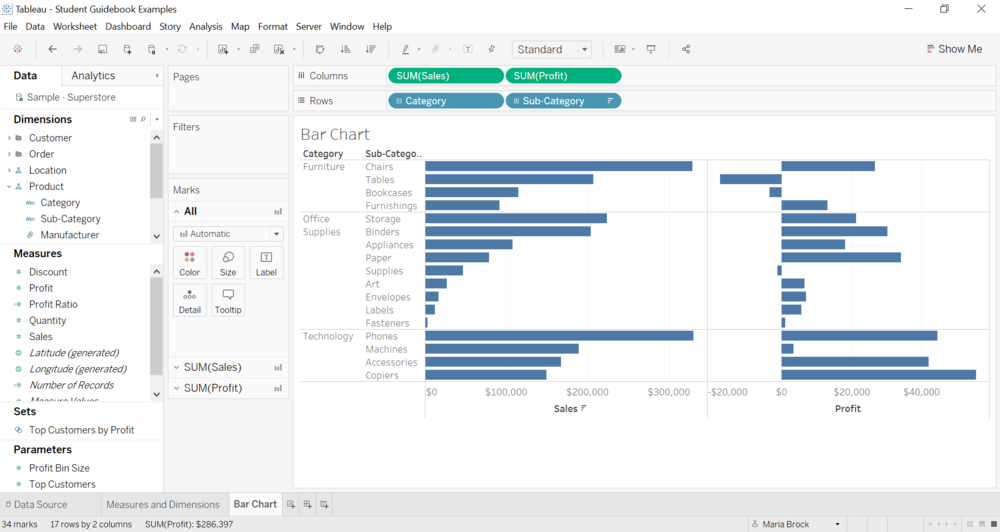The height and width of the screenshot is (532, 1000).
Task: Click the presentation mode toolbar icon
Action: coord(651,49)
